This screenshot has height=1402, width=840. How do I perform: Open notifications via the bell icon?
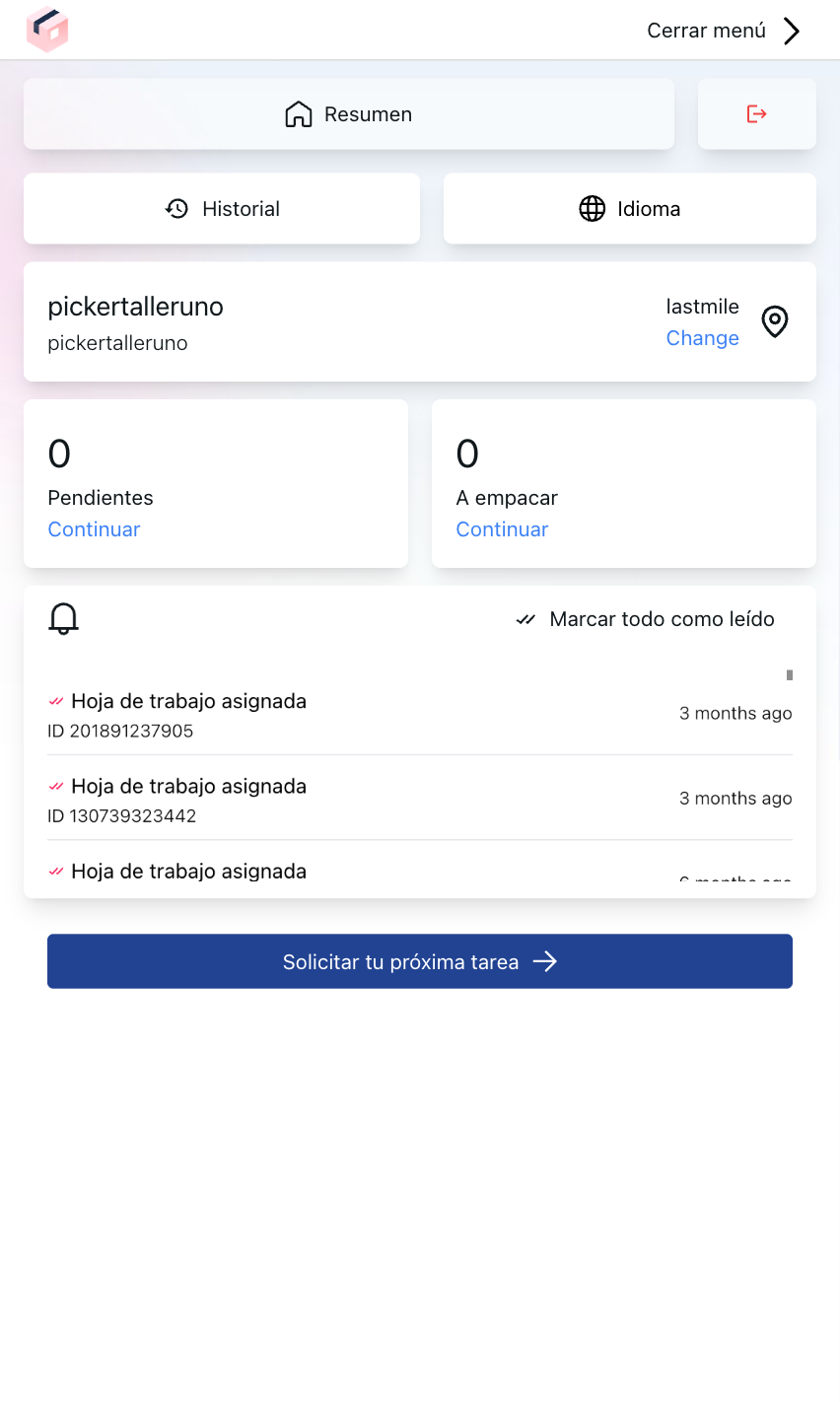coord(63,619)
